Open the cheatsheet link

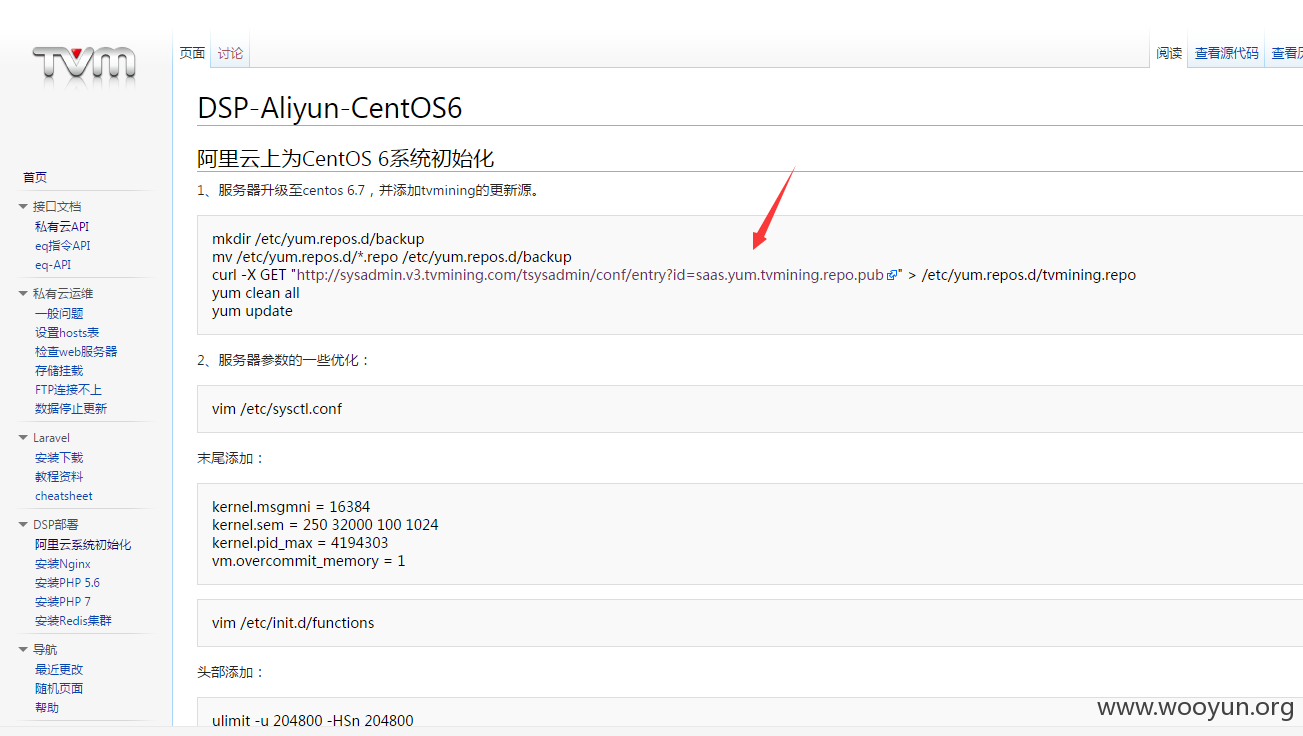coord(64,496)
